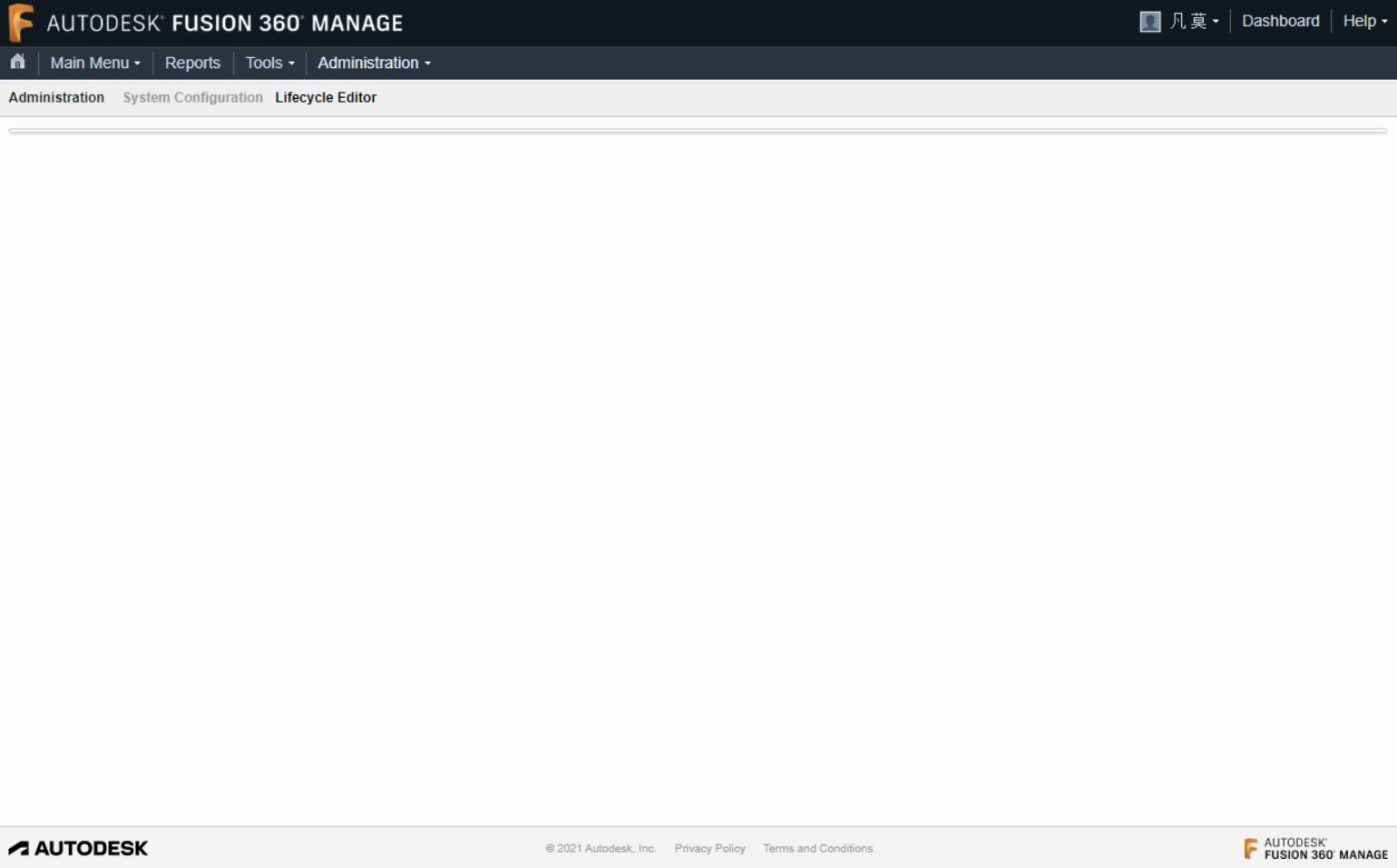Click the Lifecycle Editor breadcrumb
Image resolution: width=1397 pixels, height=868 pixels.
click(x=326, y=97)
